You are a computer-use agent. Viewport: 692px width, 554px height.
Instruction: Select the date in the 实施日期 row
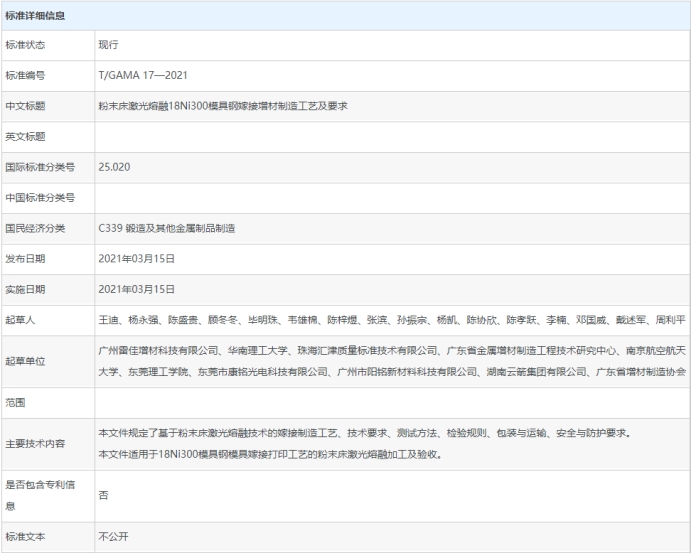coord(137,289)
